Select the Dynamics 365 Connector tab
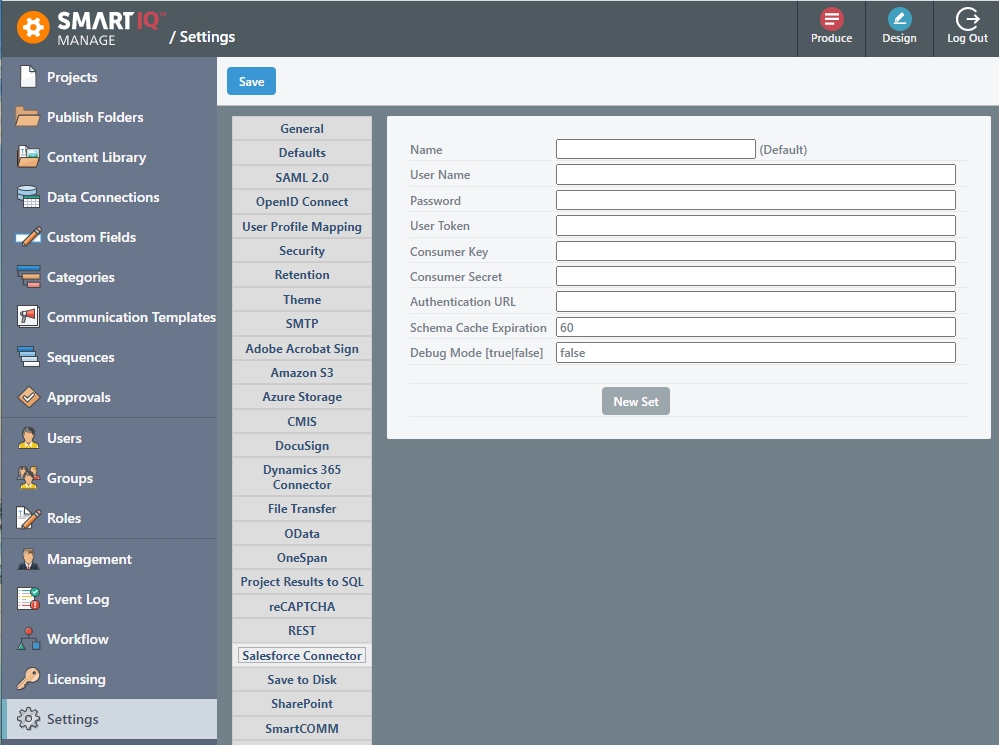999x745 pixels. pyautogui.click(x=302, y=477)
